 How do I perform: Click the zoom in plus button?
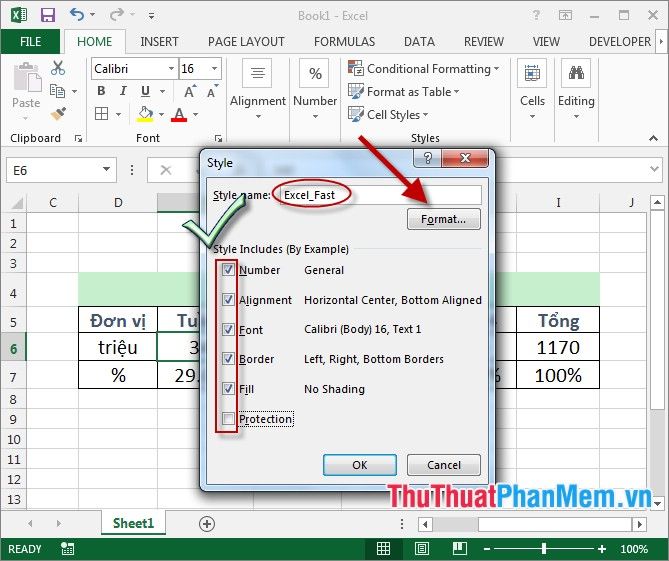602,549
